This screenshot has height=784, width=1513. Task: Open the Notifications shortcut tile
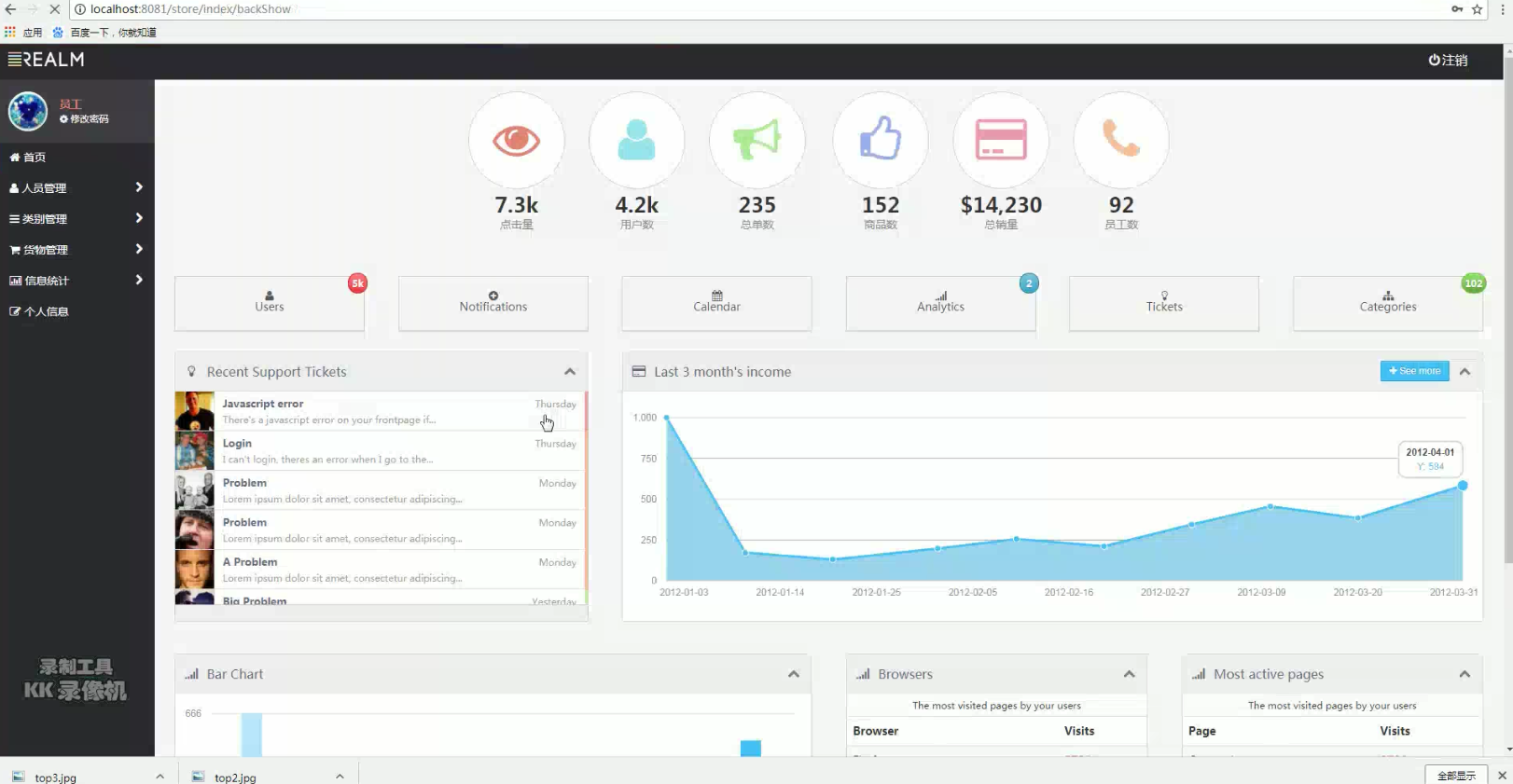tap(493, 303)
